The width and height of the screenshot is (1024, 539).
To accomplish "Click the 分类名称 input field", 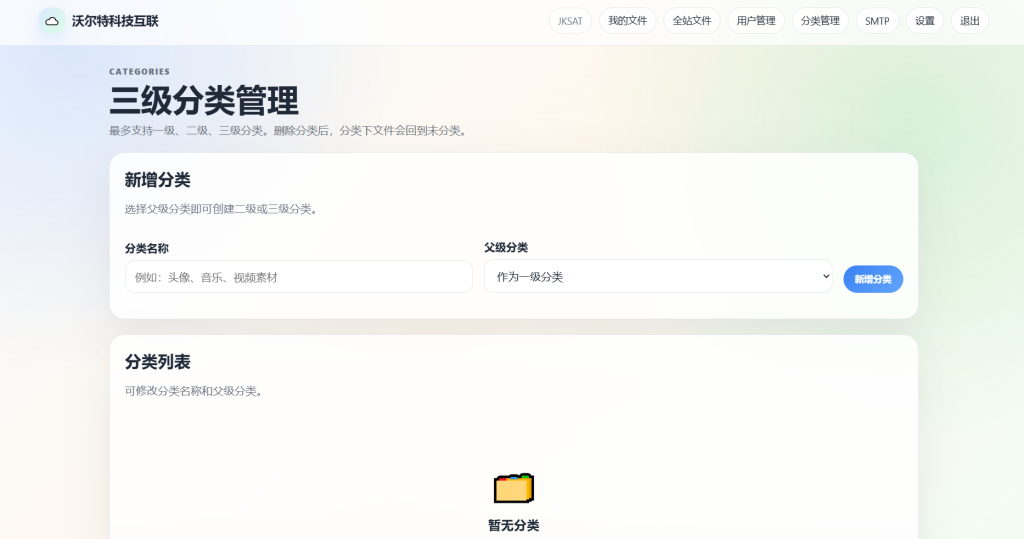I will pyautogui.click(x=298, y=277).
